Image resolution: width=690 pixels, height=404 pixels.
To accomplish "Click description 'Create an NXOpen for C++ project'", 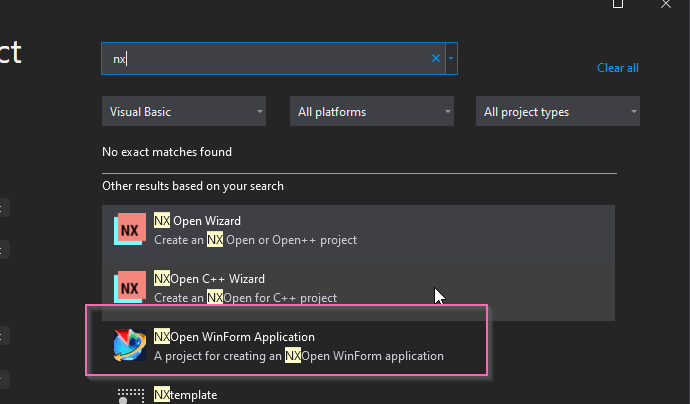I will click(245, 298).
